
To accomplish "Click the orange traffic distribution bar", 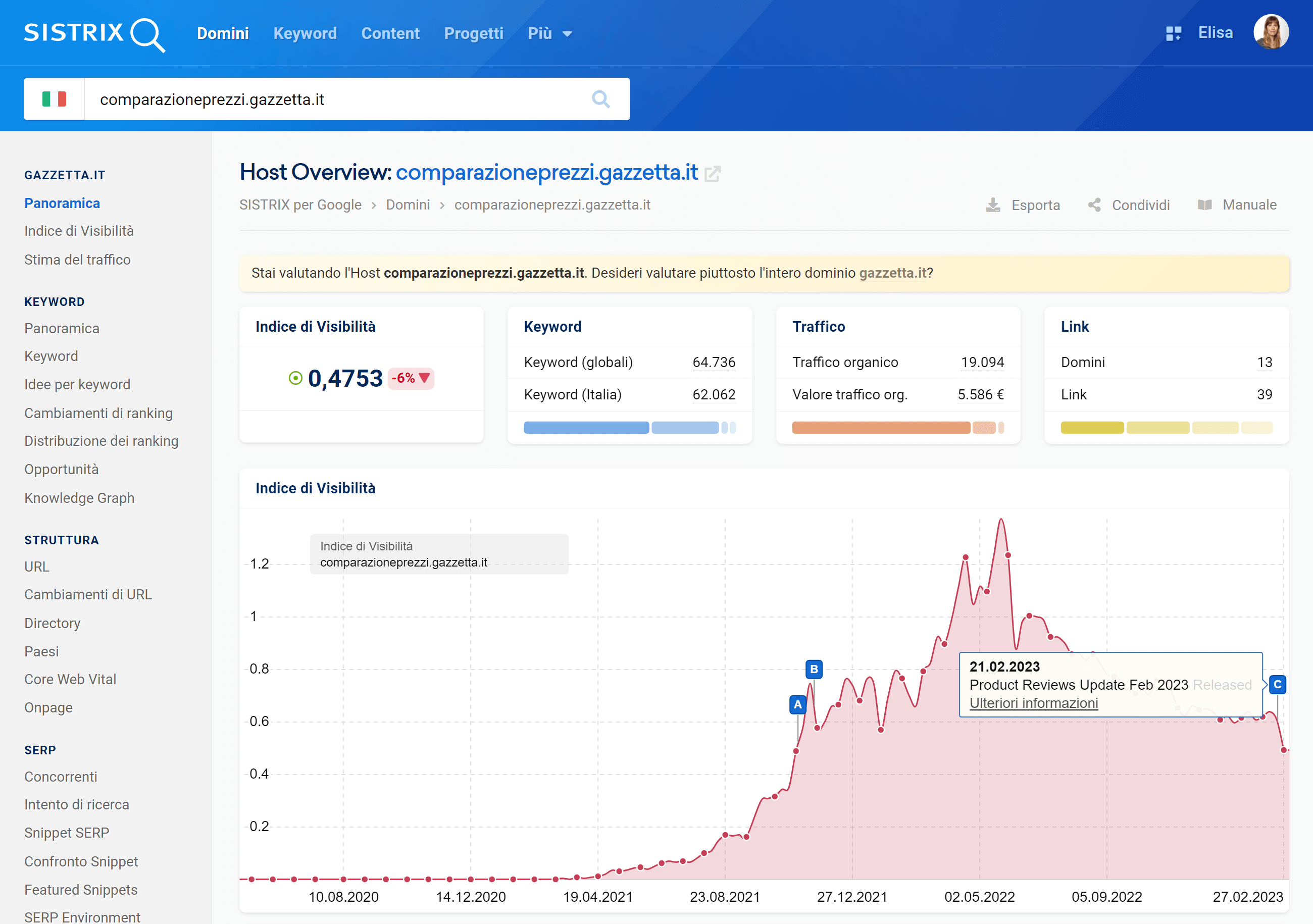I will pyautogui.click(x=898, y=428).
